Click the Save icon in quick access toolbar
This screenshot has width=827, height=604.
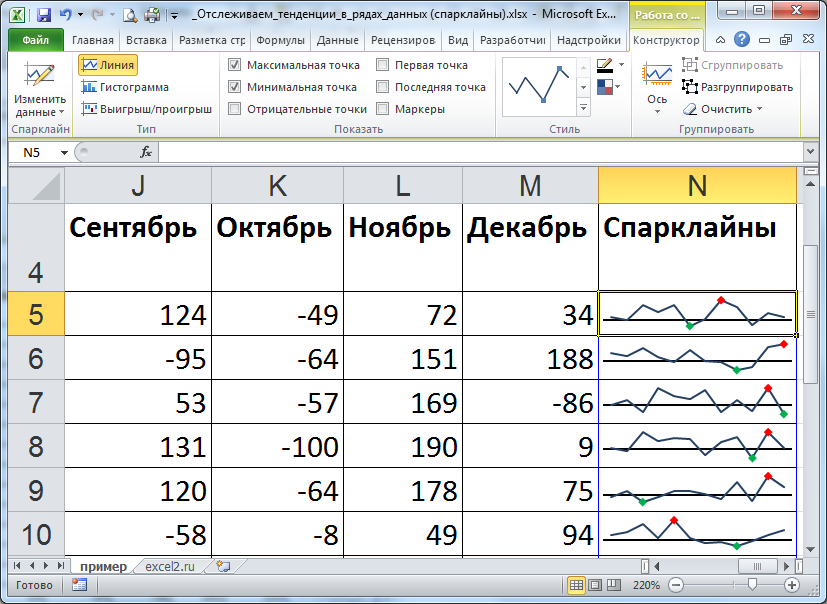42,15
